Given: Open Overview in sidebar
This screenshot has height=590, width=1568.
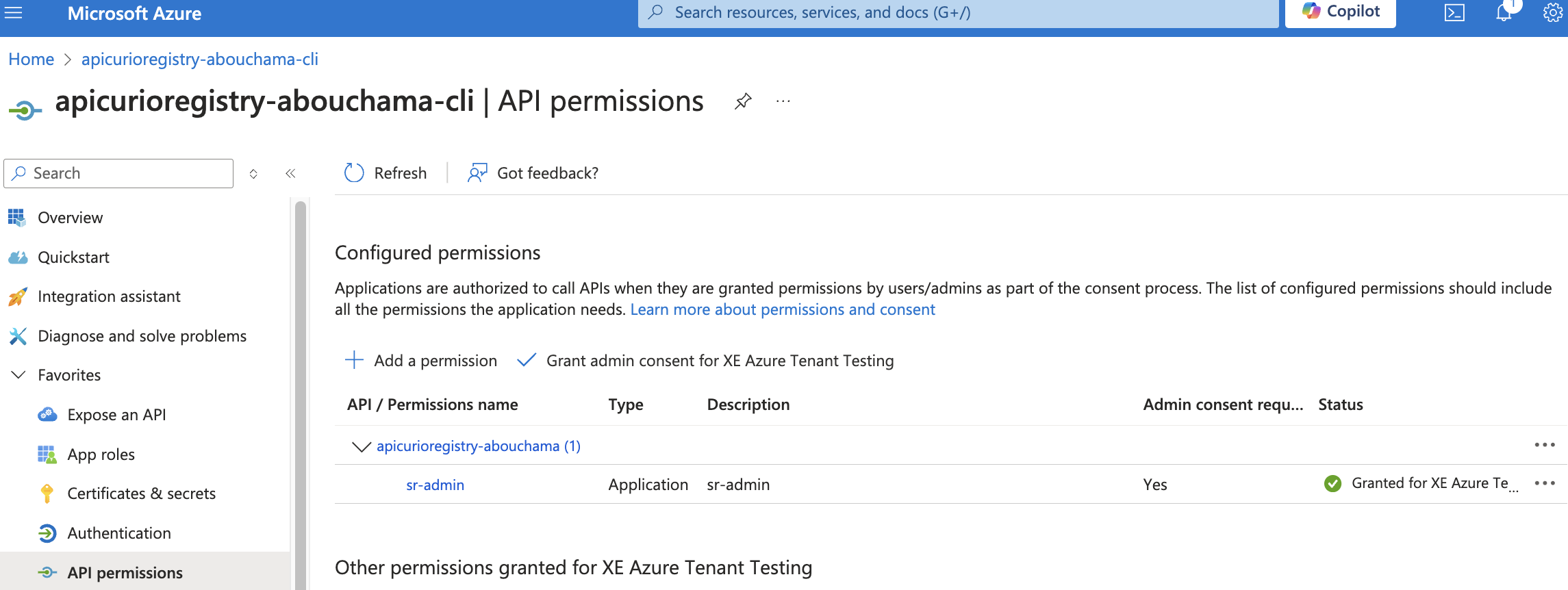Looking at the screenshot, I should [70, 218].
